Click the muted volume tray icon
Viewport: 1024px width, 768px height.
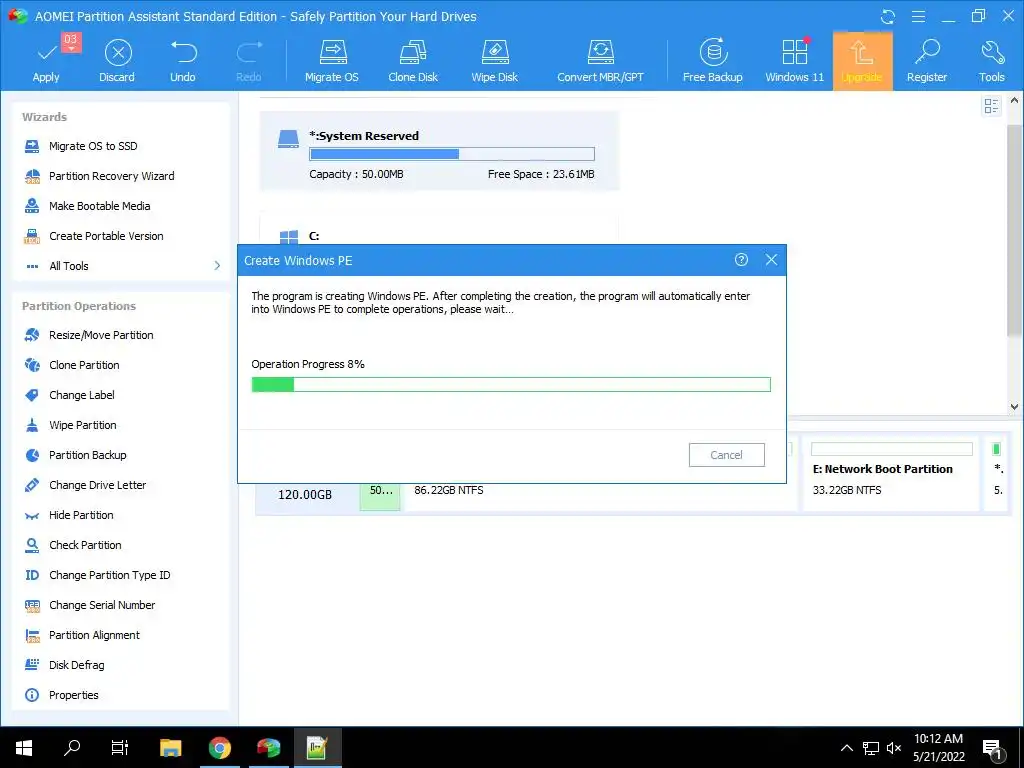click(x=894, y=748)
